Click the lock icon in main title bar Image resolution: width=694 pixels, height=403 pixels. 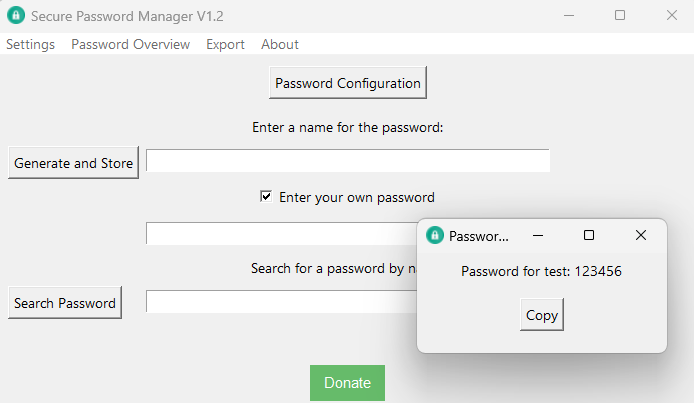pos(15,16)
